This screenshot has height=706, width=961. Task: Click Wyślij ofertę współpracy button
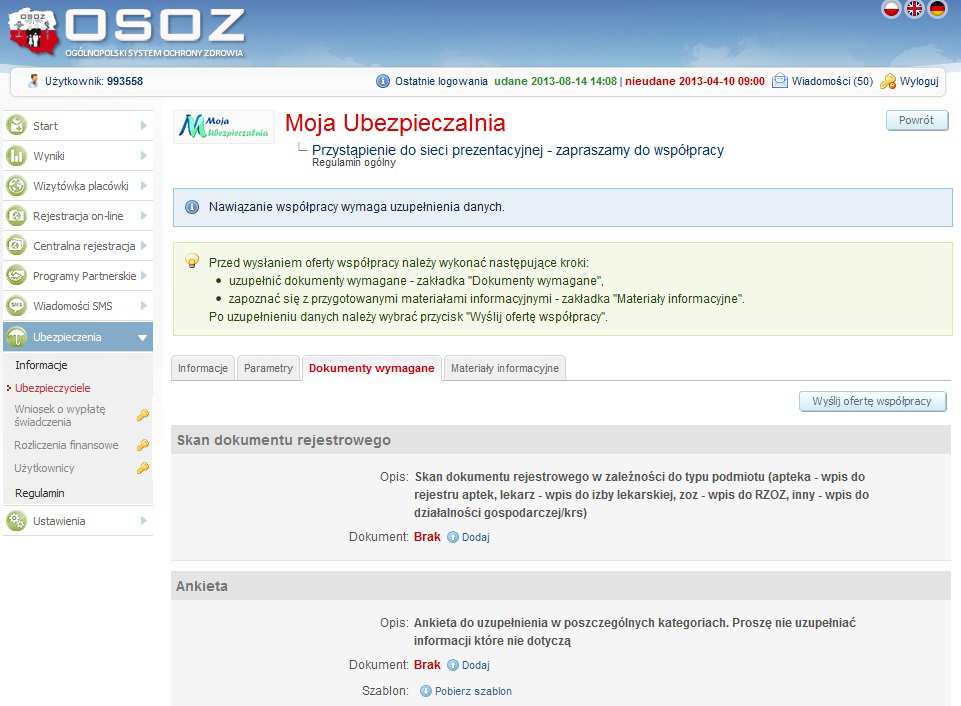[872, 401]
